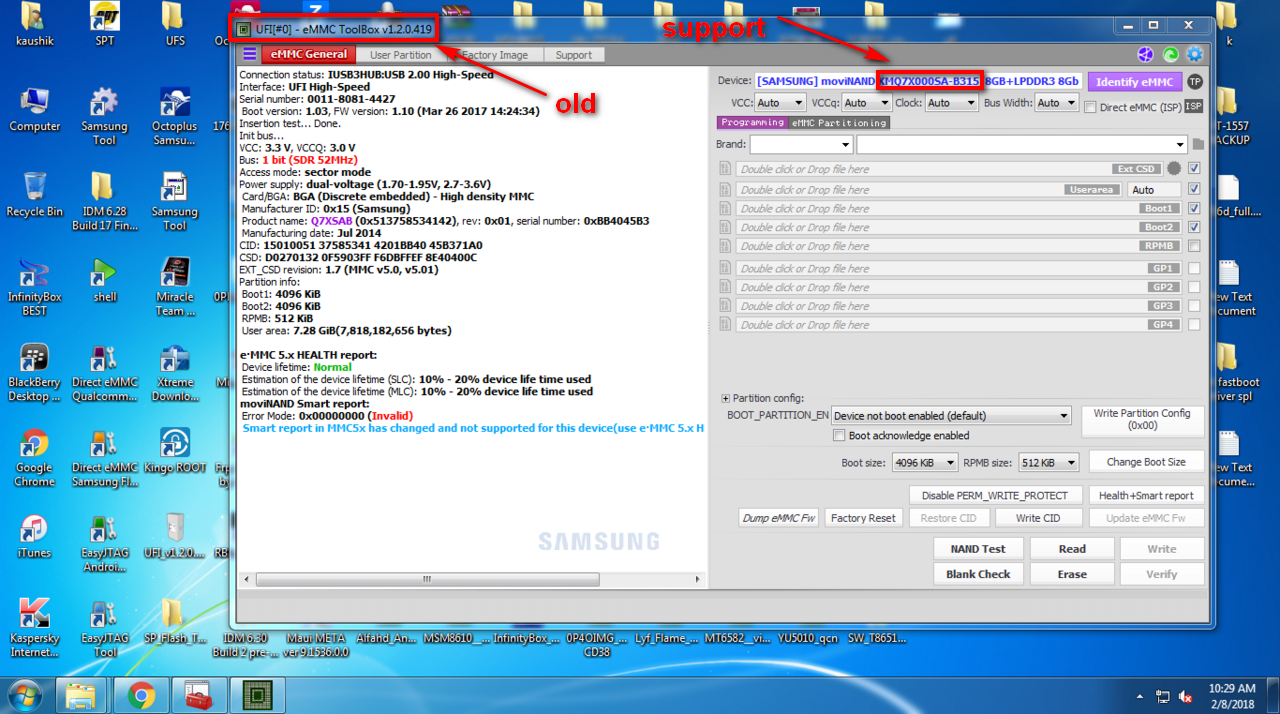Enable Boot acknowledge enabled checkbox
Viewport: 1280px width, 714px height.
tap(839, 436)
